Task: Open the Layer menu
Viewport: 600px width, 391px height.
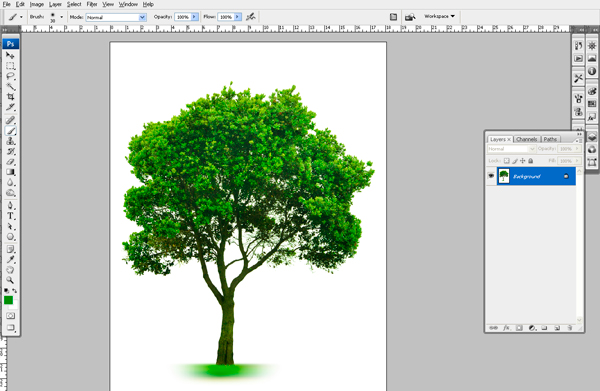Action: 55,4
